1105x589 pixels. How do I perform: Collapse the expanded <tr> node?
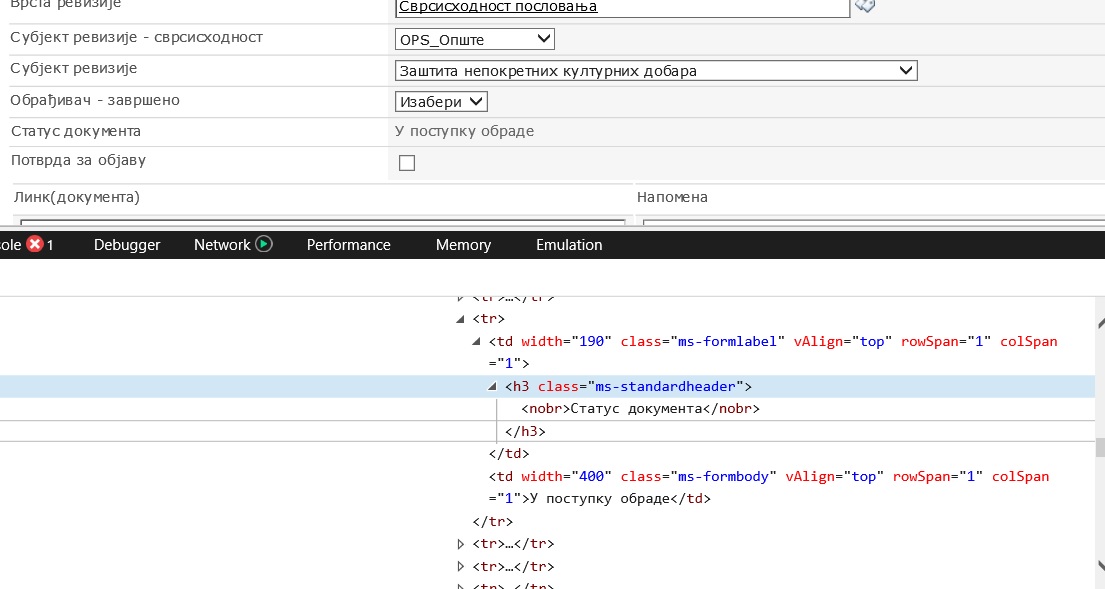460,319
